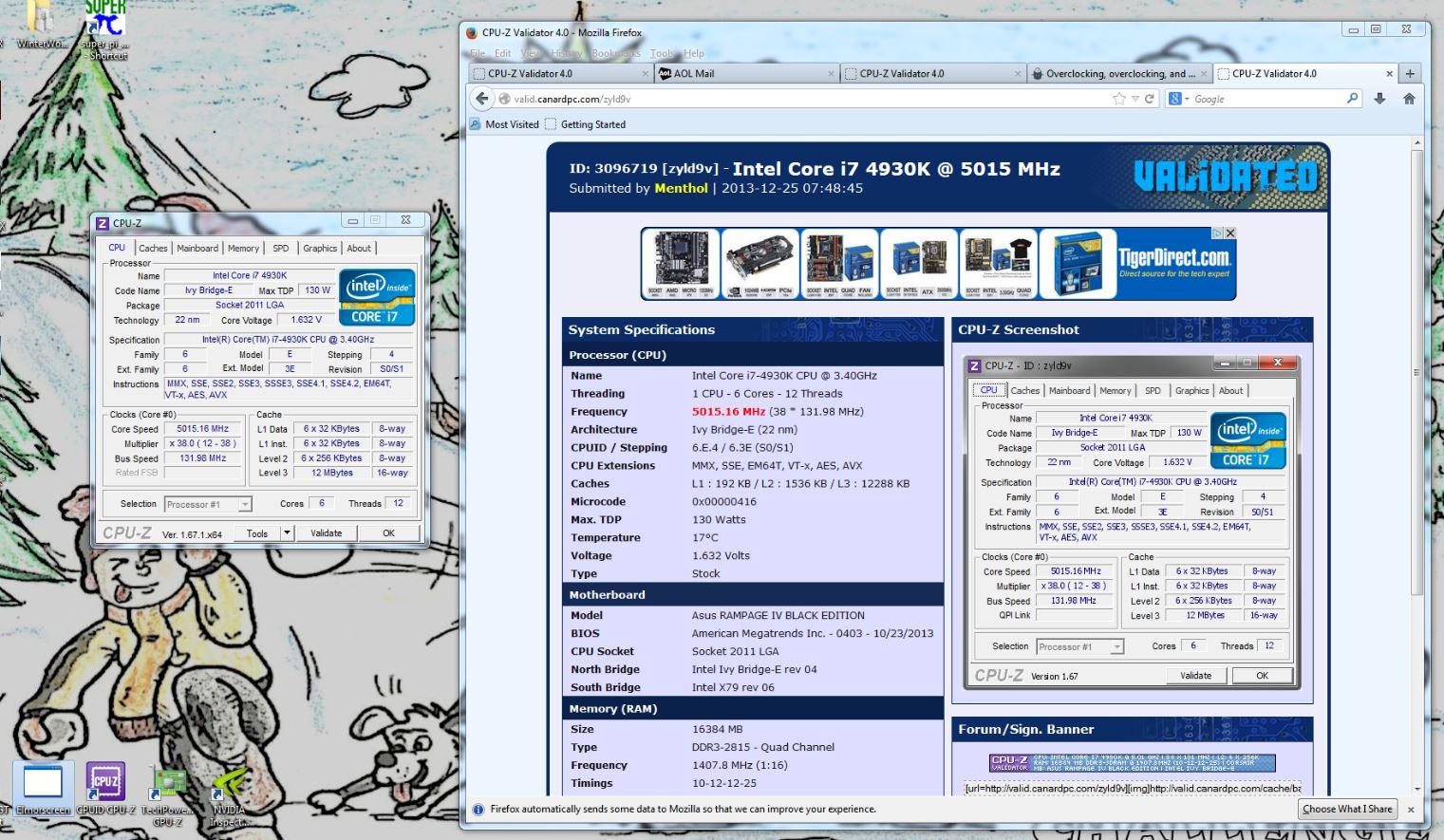Viewport: 1444px width, 840px height.
Task: Close the TigerDirect ad with X icon
Action: 1230,233
